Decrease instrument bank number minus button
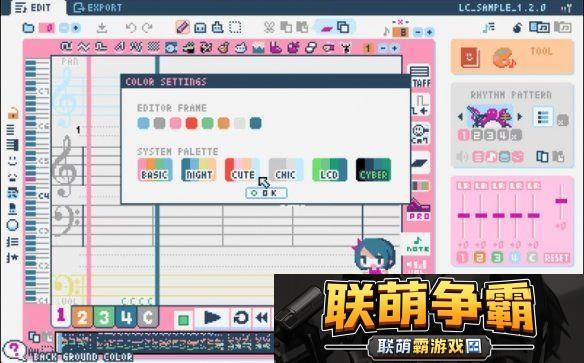Image resolution: width=584 pixels, height=363 pixels. 383,48
